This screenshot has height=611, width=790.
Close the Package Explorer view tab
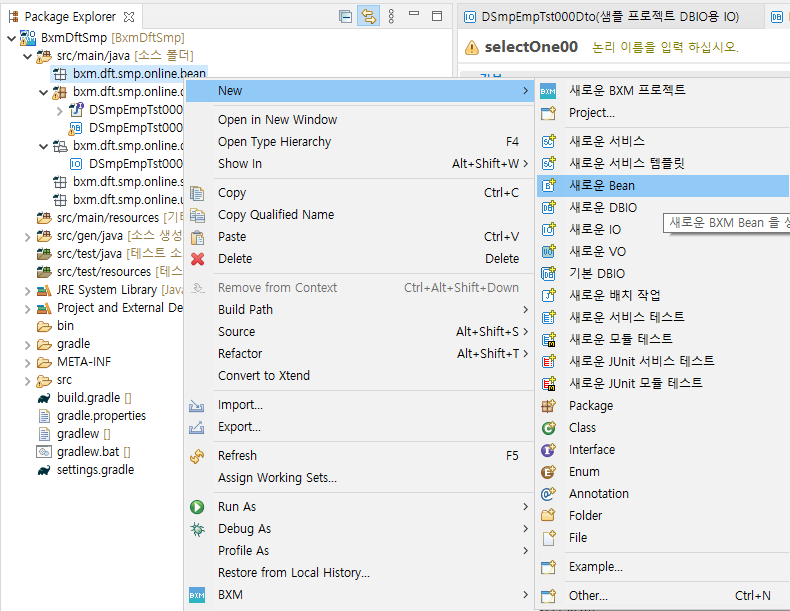click(x=128, y=17)
